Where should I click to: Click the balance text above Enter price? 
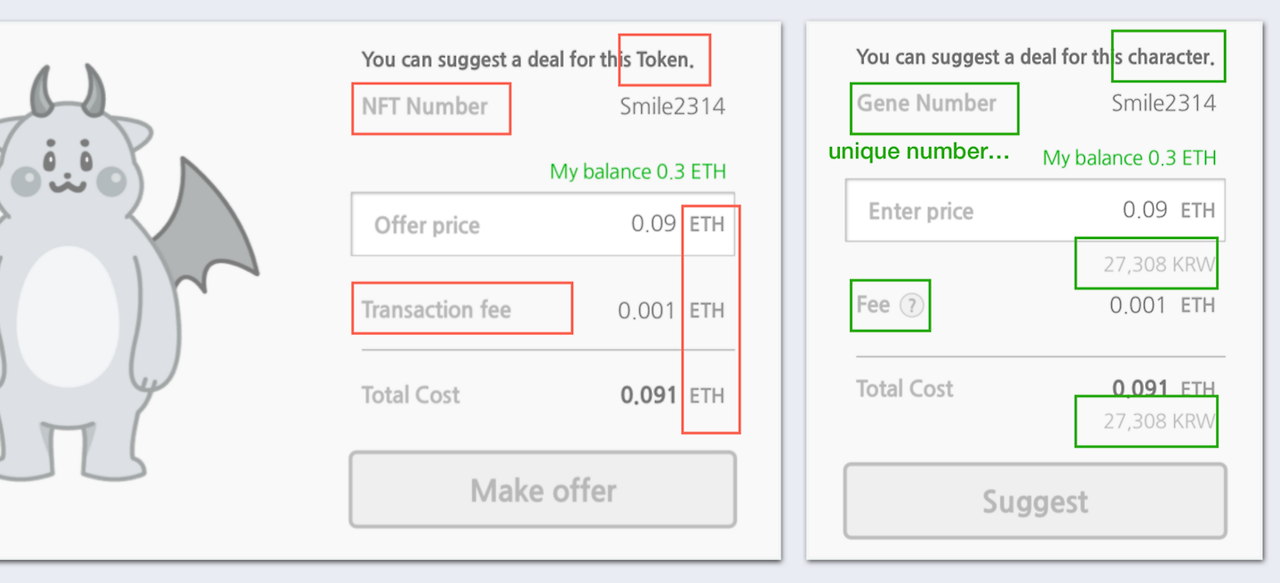[x=1129, y=158]
